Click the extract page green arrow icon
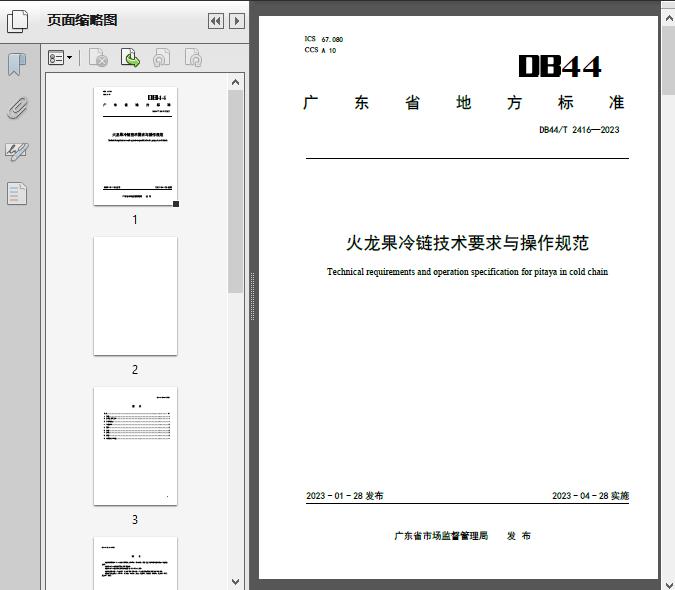The height and width of the screenshot is (590, 675). pyautogui.click(x=130, y=59)
